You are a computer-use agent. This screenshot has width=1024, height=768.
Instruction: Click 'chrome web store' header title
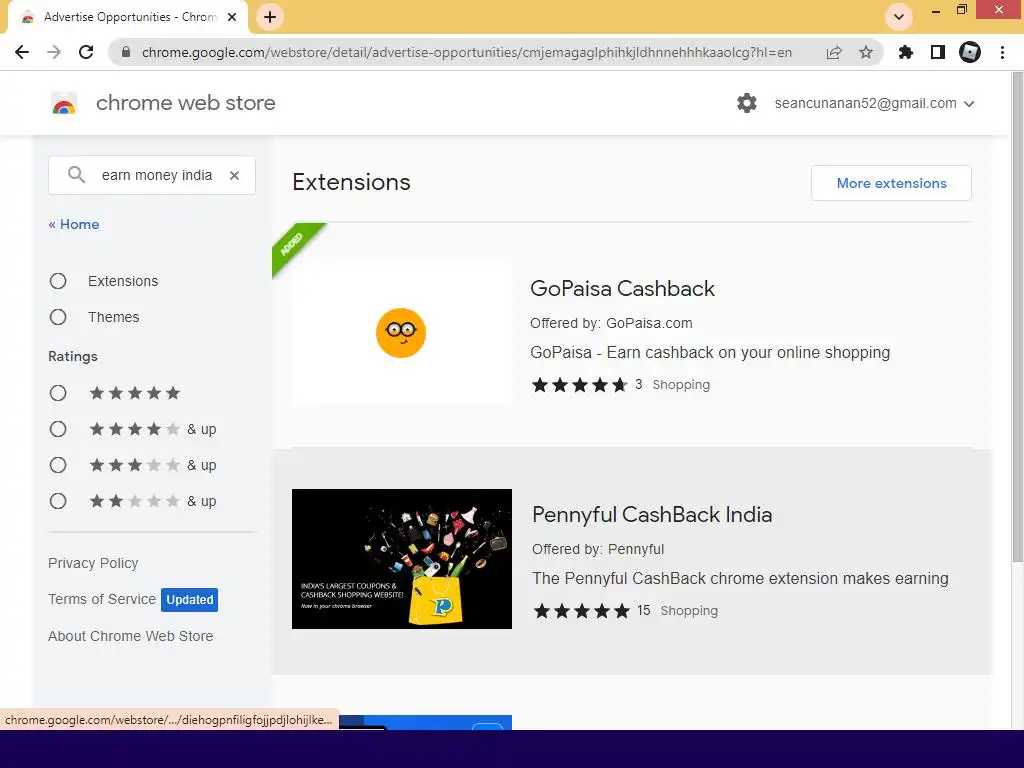point(185,103)
